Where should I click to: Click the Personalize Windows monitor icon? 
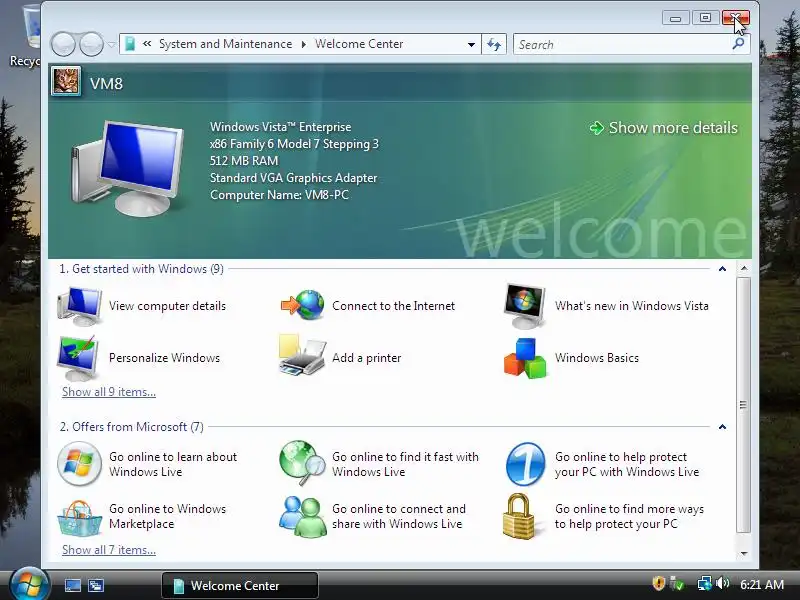click(79, 358)
